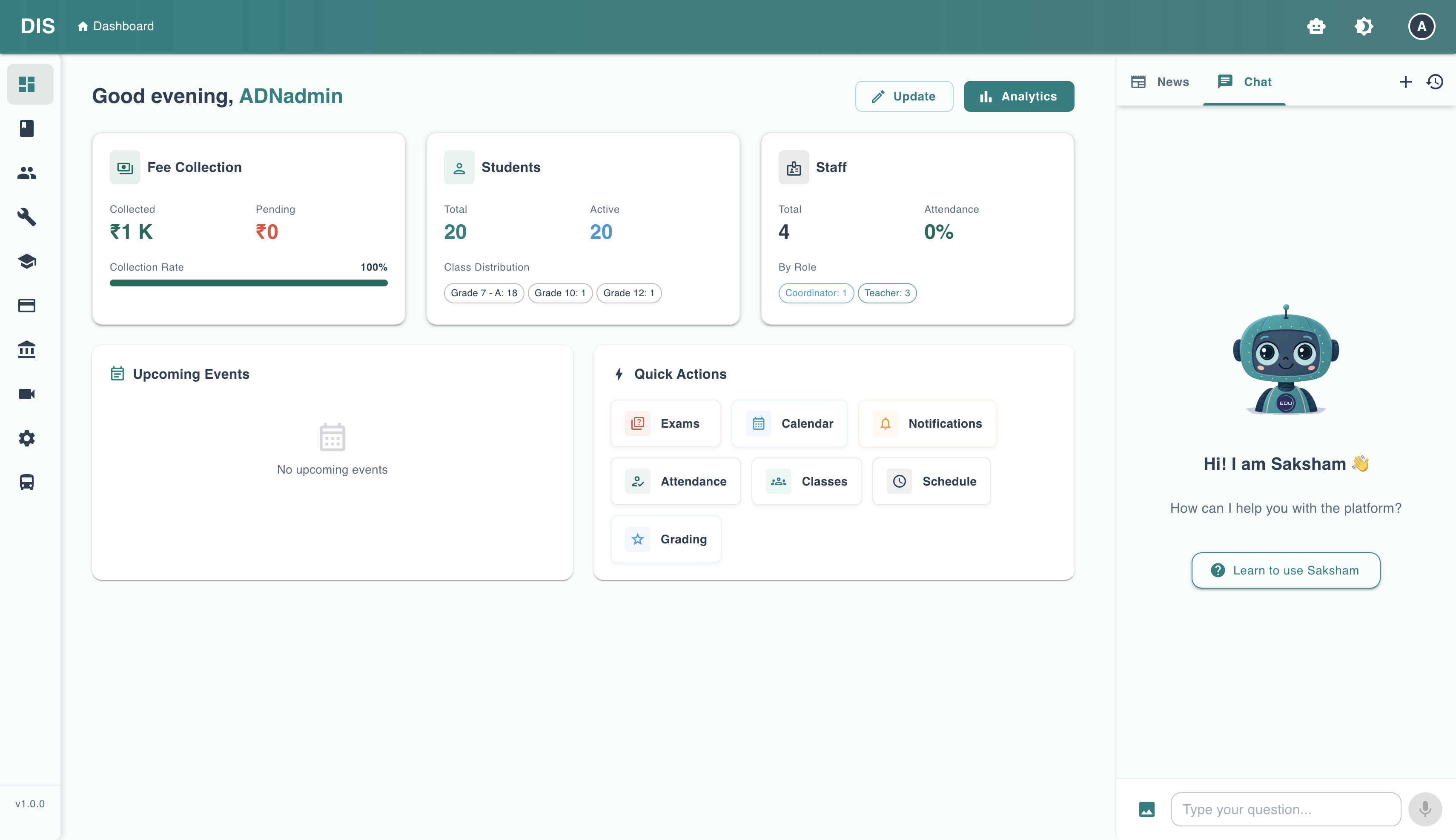Click the Collection Rate progress bar
This screenshot has width=1456, height=840.
coord(248,283)
